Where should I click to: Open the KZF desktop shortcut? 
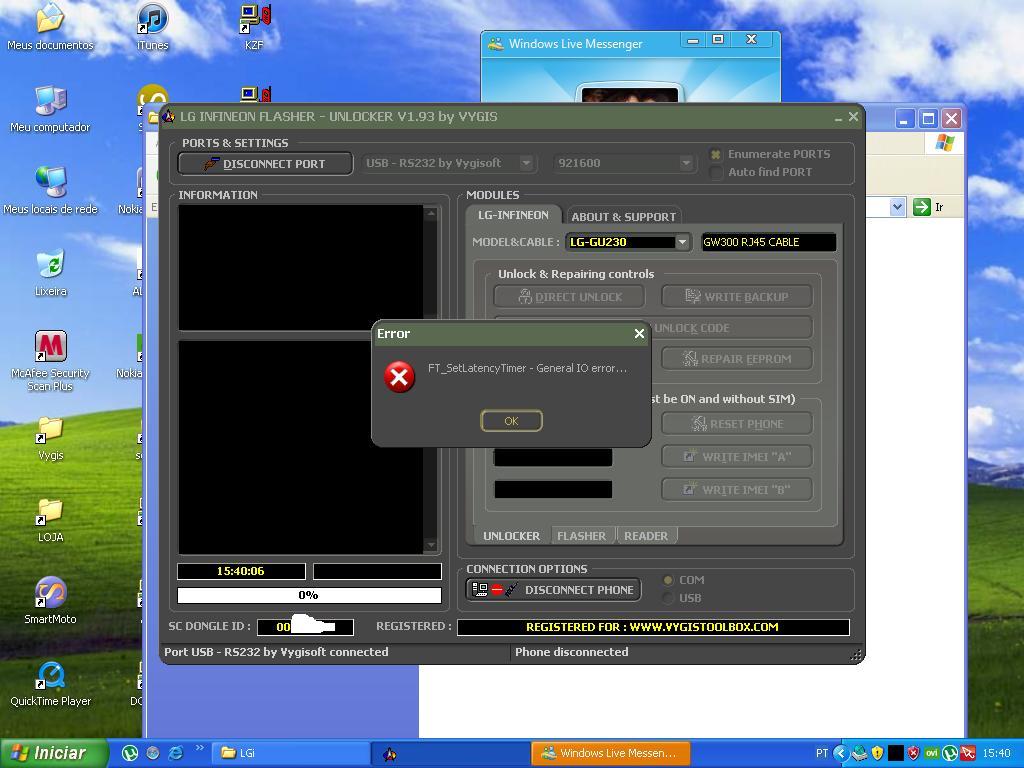[254, 26]
